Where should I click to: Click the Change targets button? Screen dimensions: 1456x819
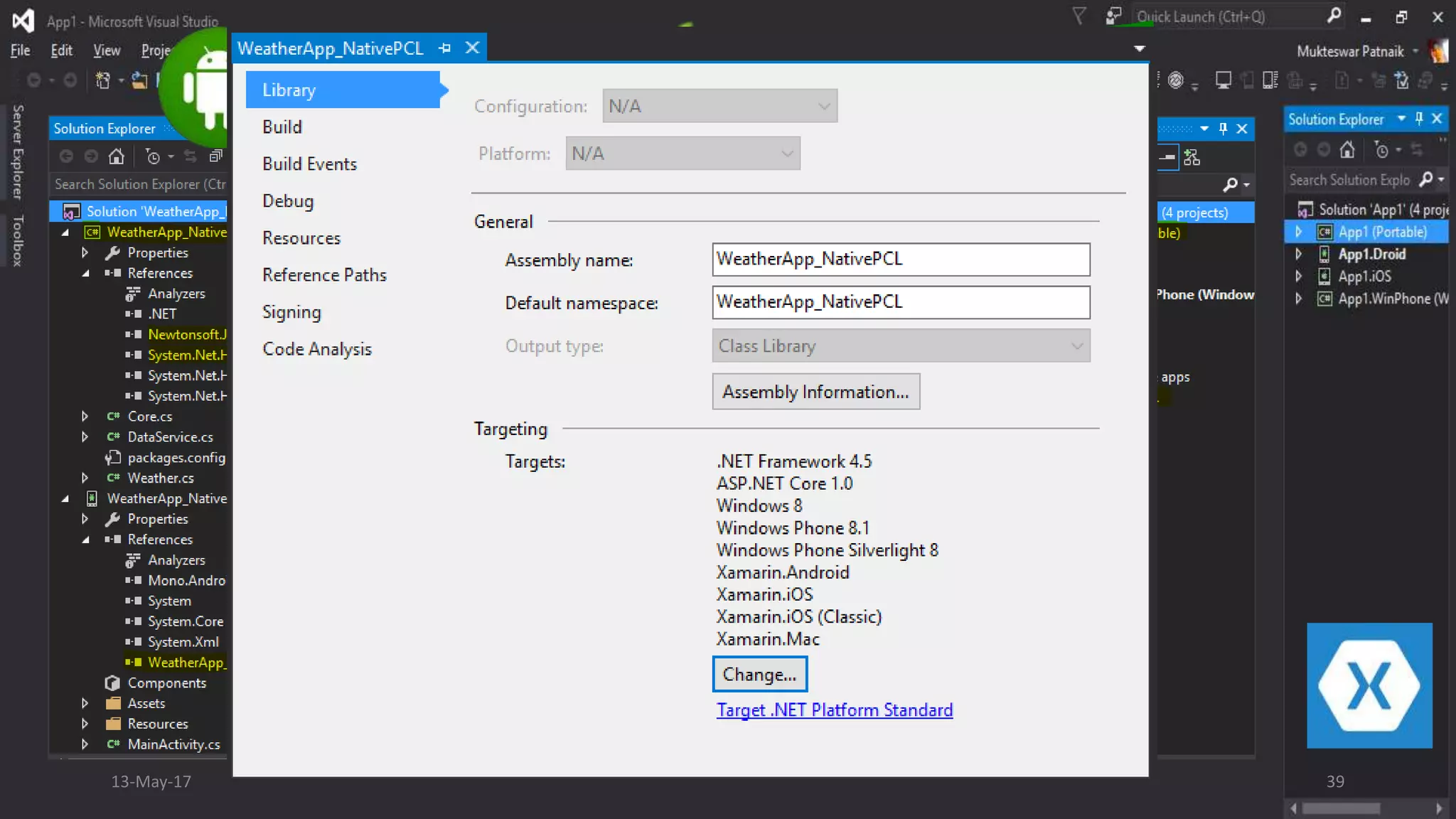[760, 674]
